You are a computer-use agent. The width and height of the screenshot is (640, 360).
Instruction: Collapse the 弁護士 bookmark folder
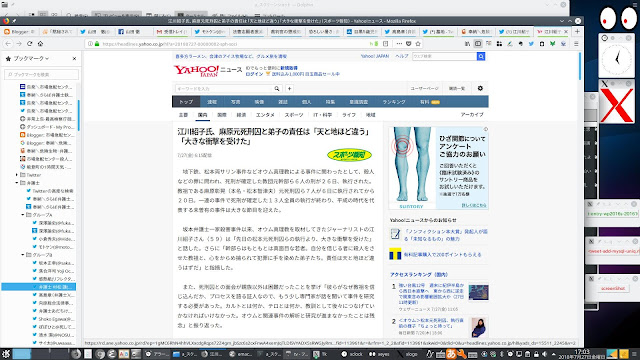pyautogui.click(x=17, y=183)
